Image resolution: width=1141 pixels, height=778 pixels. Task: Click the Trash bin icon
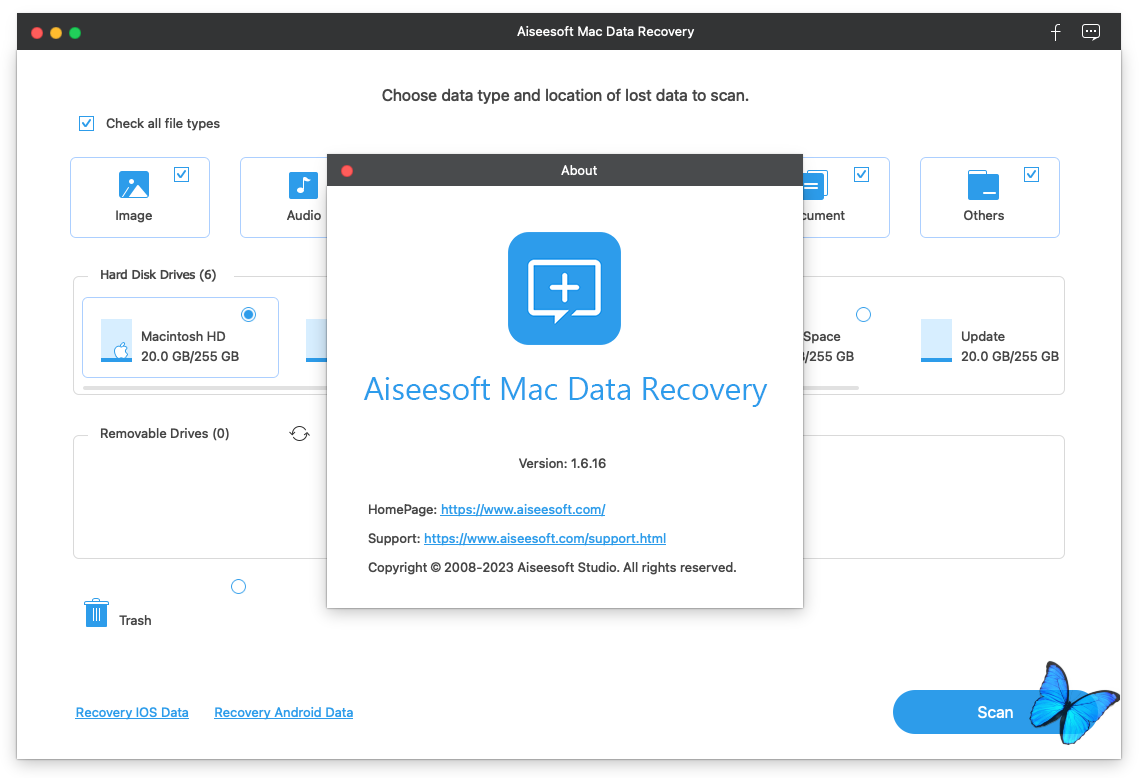click(96, 613)
